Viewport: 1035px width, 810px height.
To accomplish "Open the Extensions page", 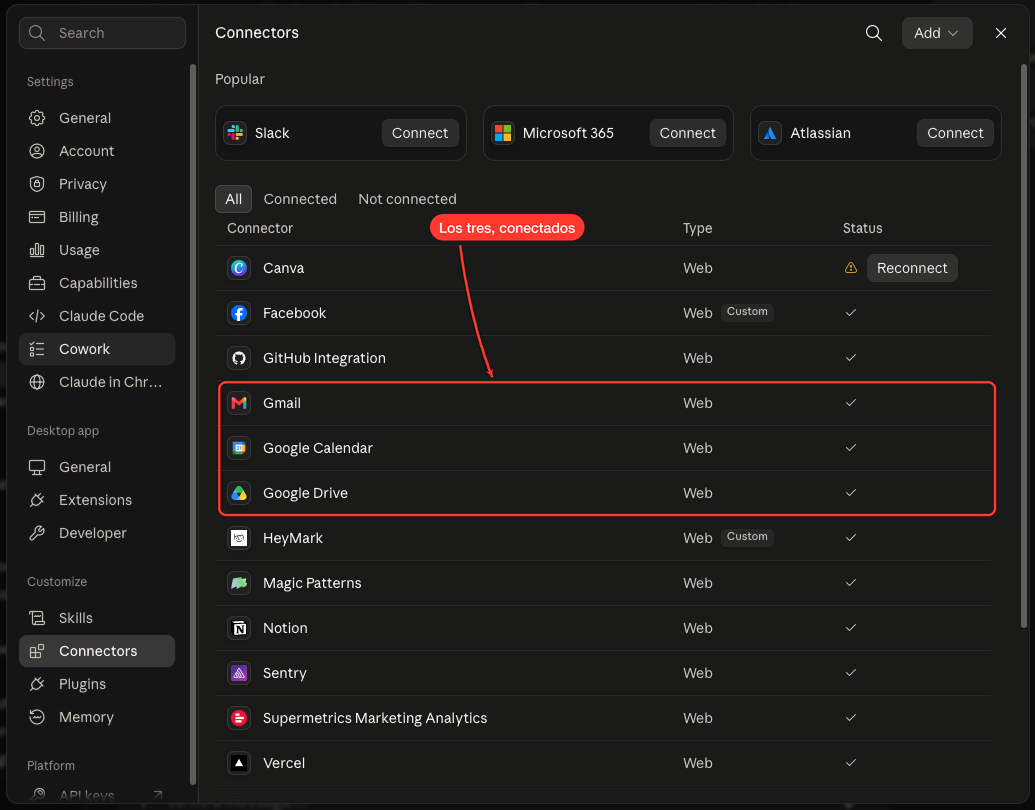I will (x=97, y=500).
